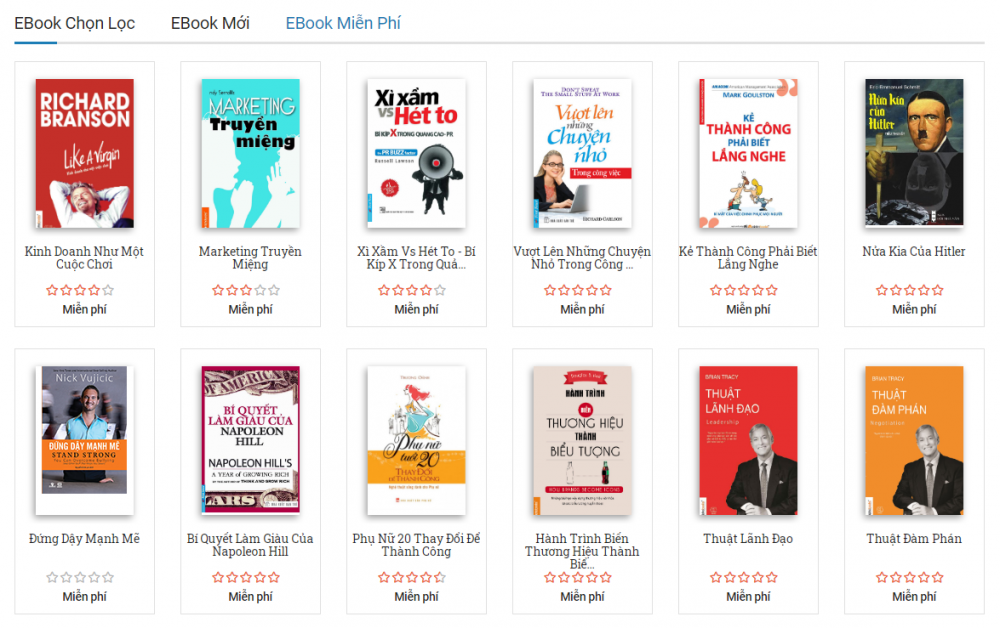This screenshot has width=1000, height=628.
Task: Open the Bí Quyết Làm Giàu Của Napoleon Hill title
Action: (x=250, y=545)
